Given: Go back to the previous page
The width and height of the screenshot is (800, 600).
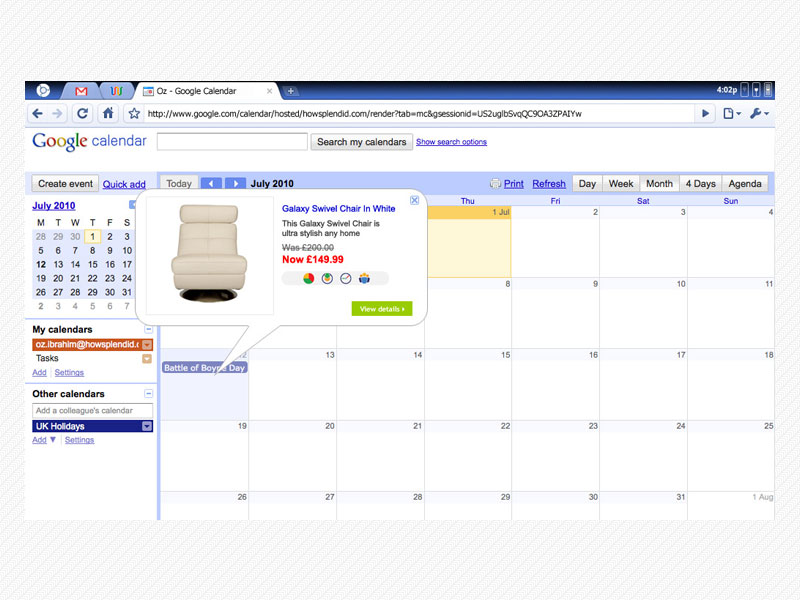Looking at the screenshot, I should pyautogui.click(x=37, y=113).
